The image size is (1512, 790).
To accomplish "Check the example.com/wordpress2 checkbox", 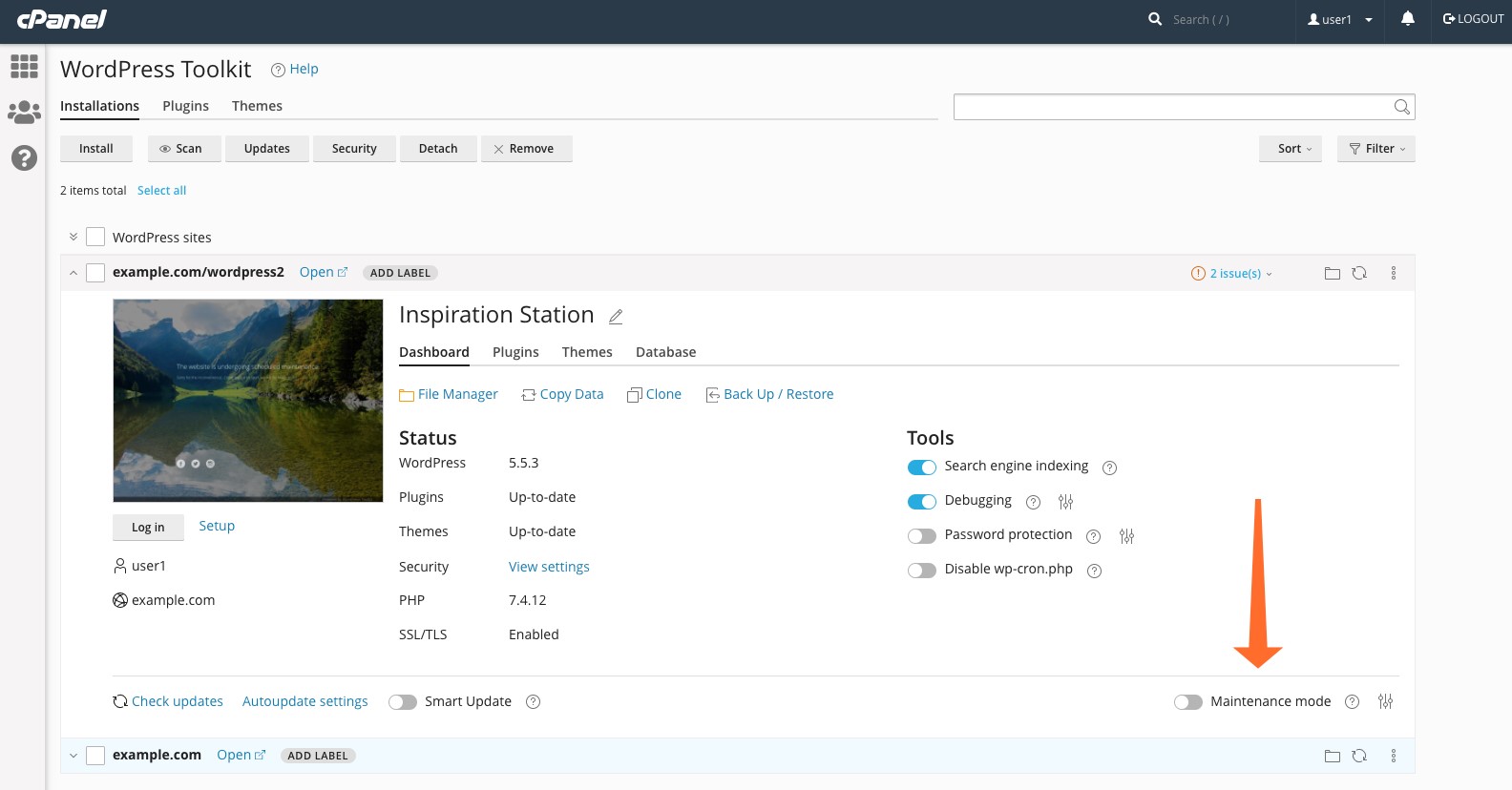I will (x=95, y=273).
